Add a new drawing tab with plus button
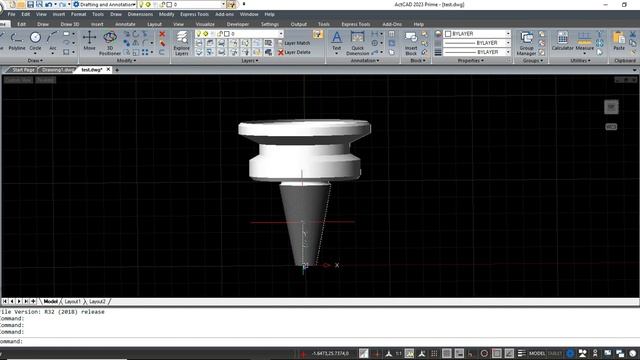 coord(117,70)
